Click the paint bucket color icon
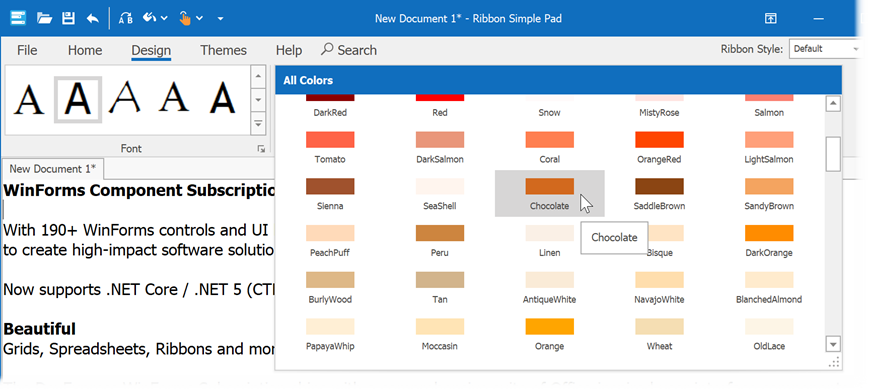This screenshot has width=869, height=390. [149, 18]
